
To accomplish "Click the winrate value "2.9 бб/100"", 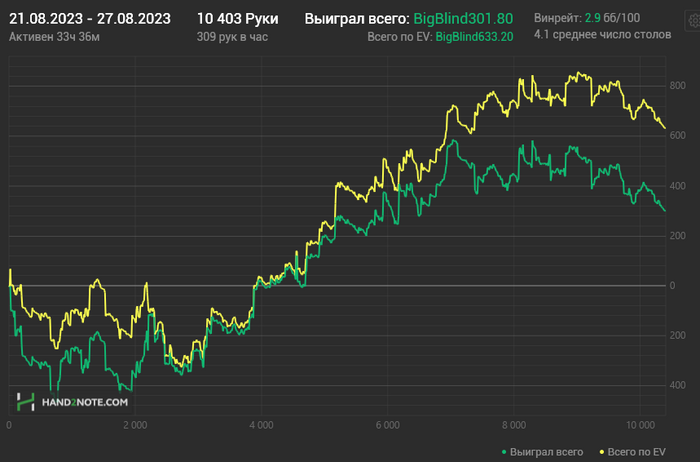I will coord(612,18).
